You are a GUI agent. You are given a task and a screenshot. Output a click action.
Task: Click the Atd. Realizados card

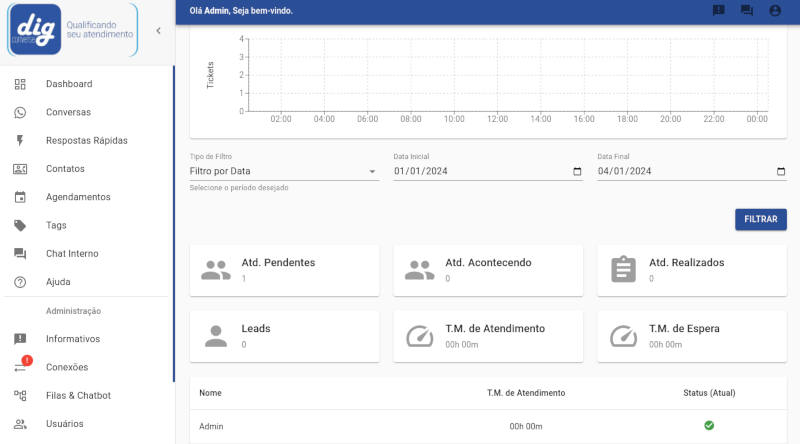coord(692,270)
